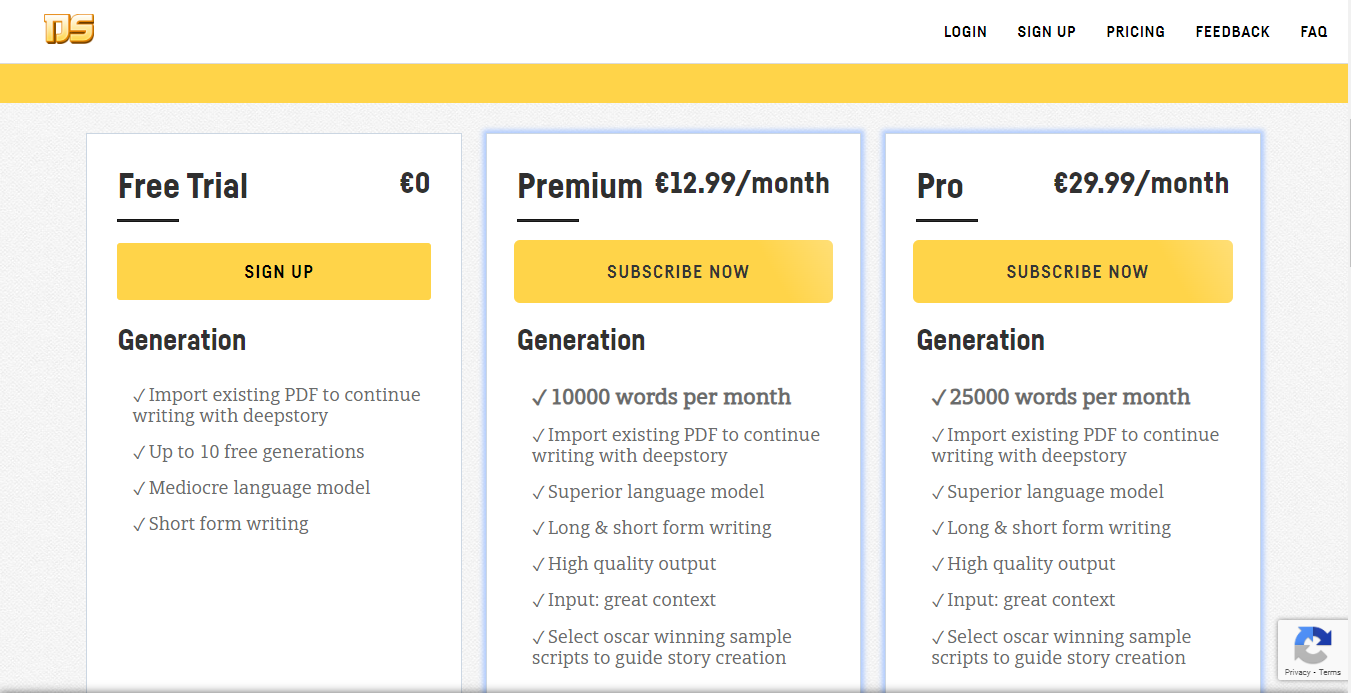Open the LOGIN page from the navigation

click(x=965, y=32)
